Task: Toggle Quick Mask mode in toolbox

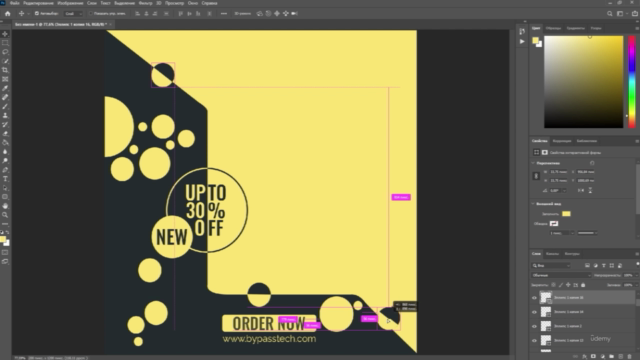Action: coord(5,252)
